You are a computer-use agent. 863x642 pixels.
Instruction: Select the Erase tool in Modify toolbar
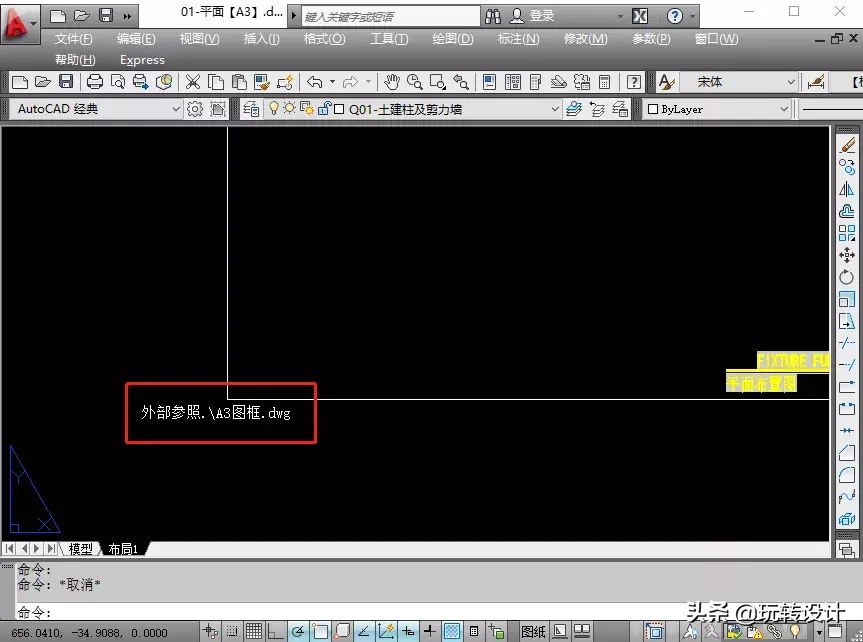tap(847, 145)
